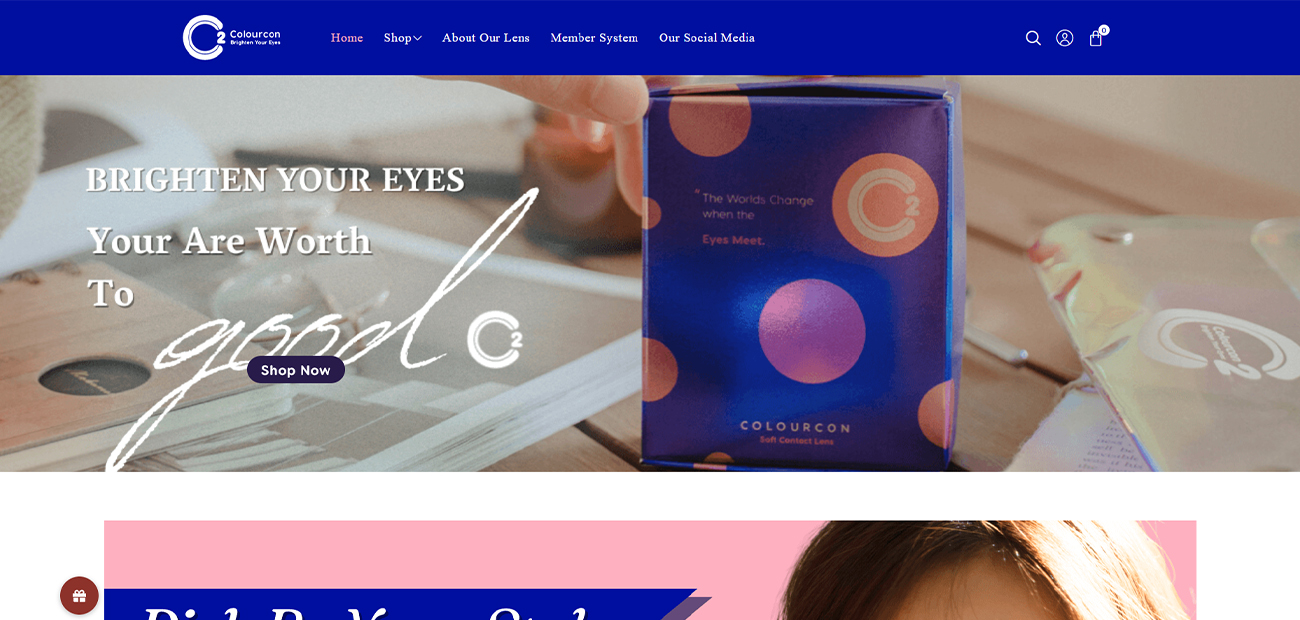The height and width of the screenshot is (620, 1300).
Task: Click the 'BRIGHTEN YOUR EYES' hero heading
Action: point(276,180)
